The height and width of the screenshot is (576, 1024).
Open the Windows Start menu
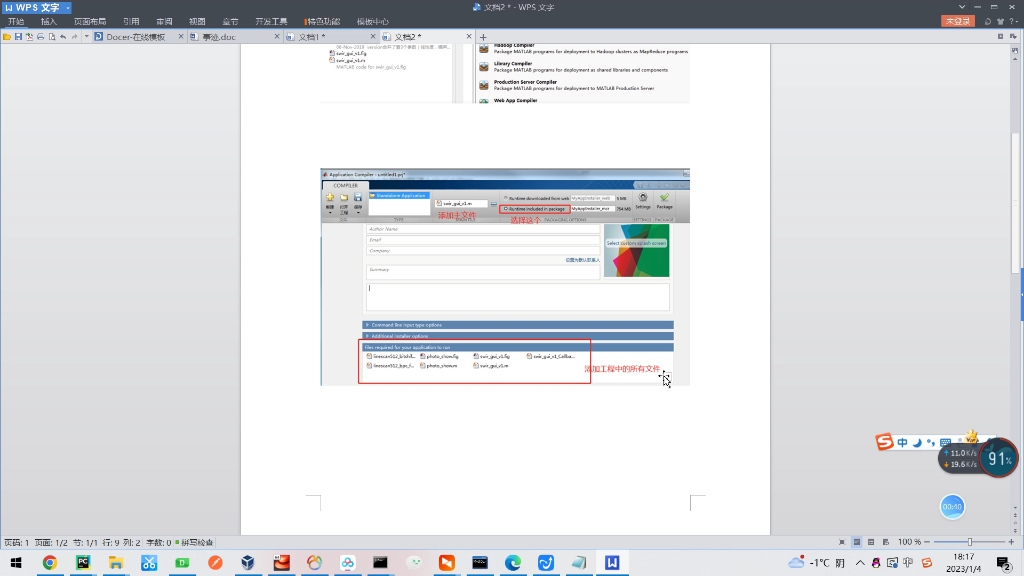16,562
